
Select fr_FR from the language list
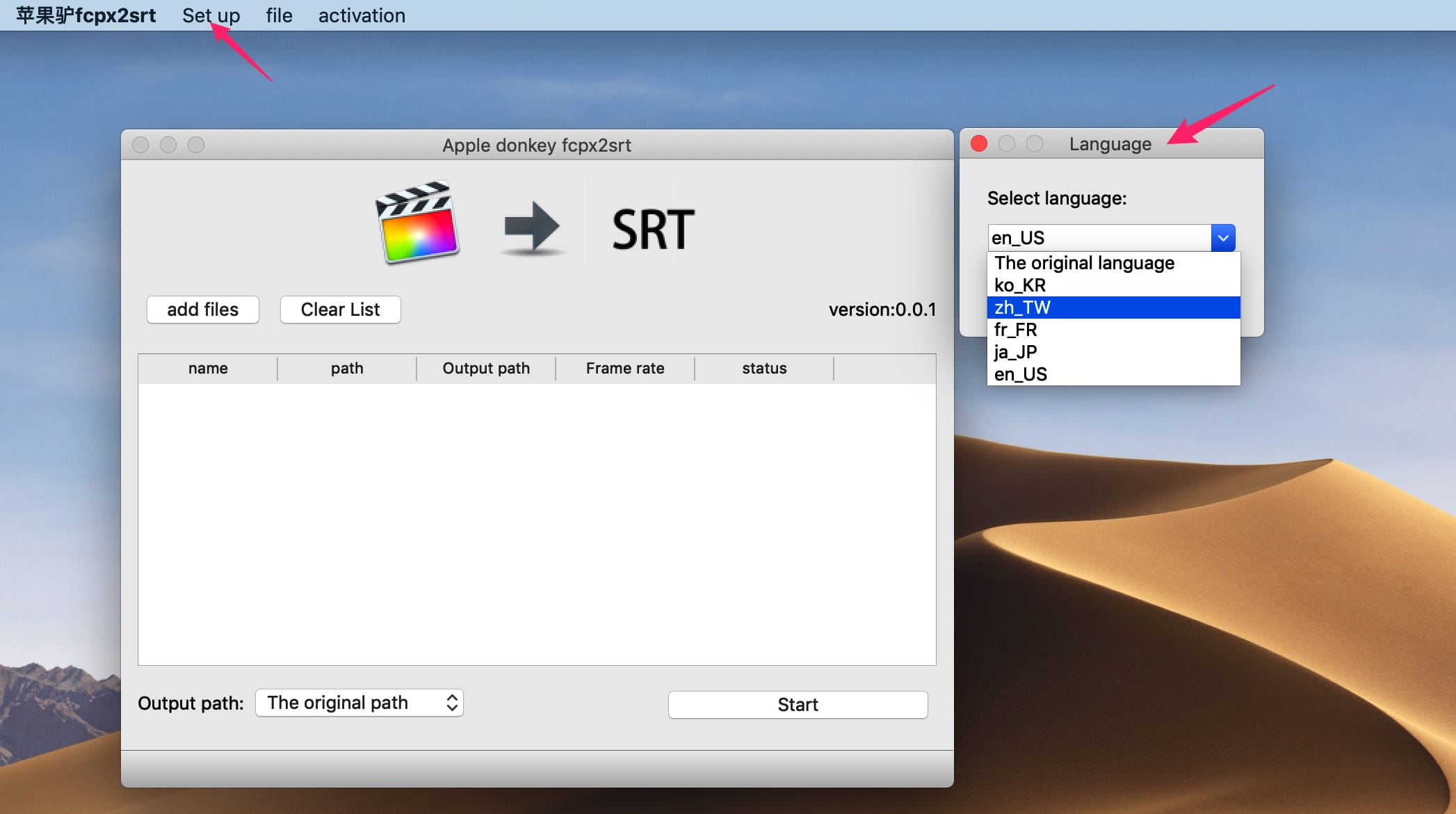pyautogui.click(x=1113, y=330)
